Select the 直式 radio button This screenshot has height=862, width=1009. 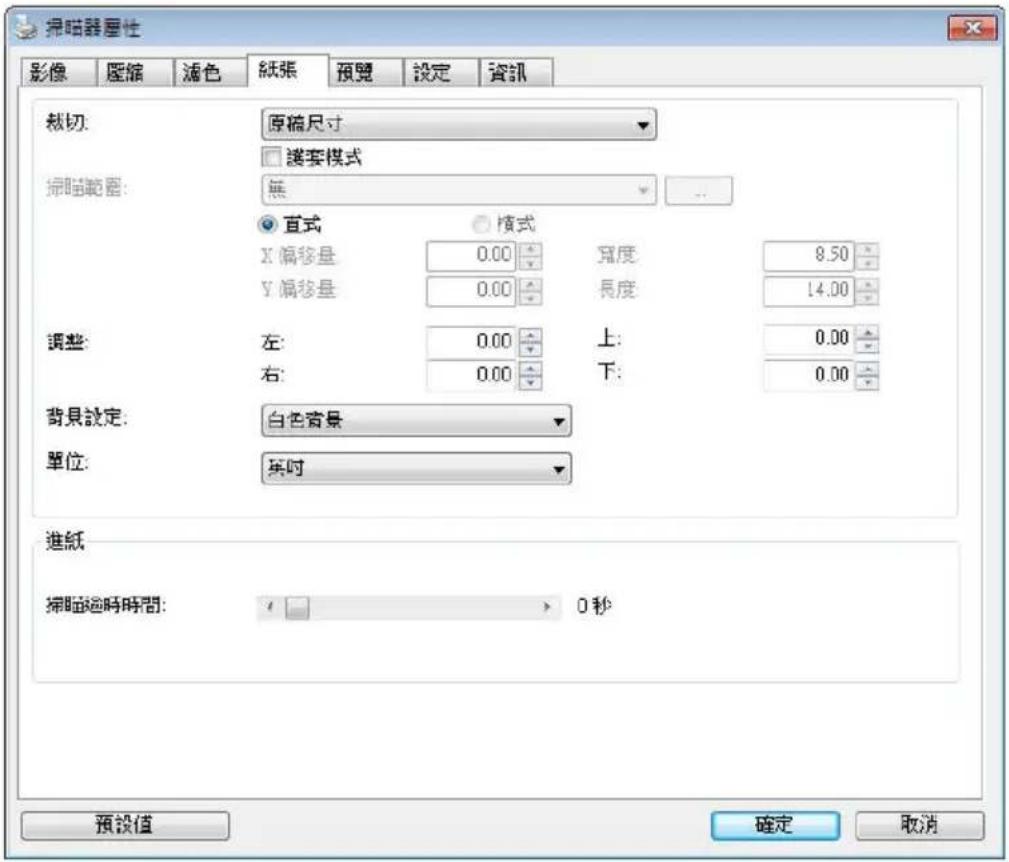tap(267, 225)
